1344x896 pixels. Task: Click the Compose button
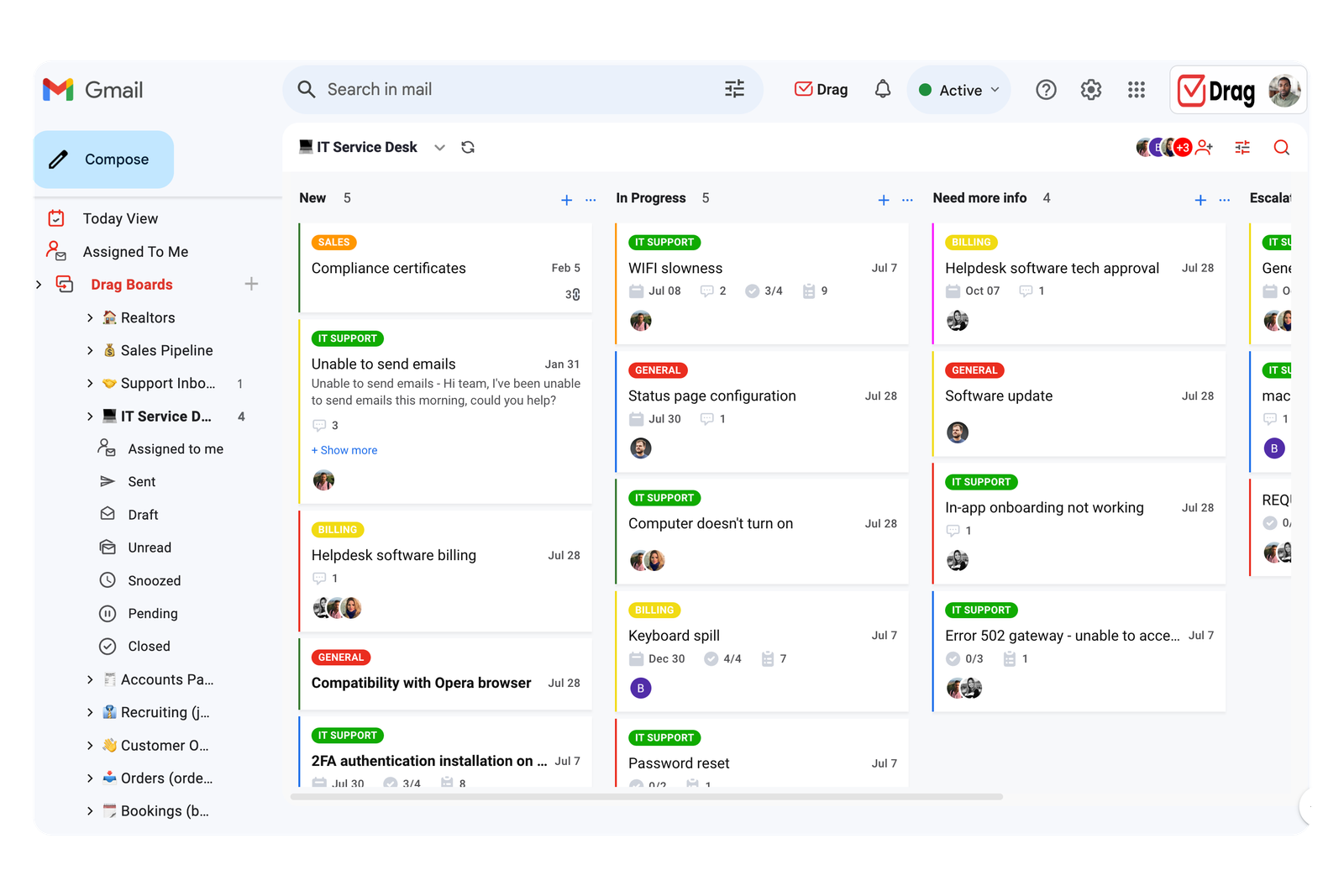[x=104, y=160]
